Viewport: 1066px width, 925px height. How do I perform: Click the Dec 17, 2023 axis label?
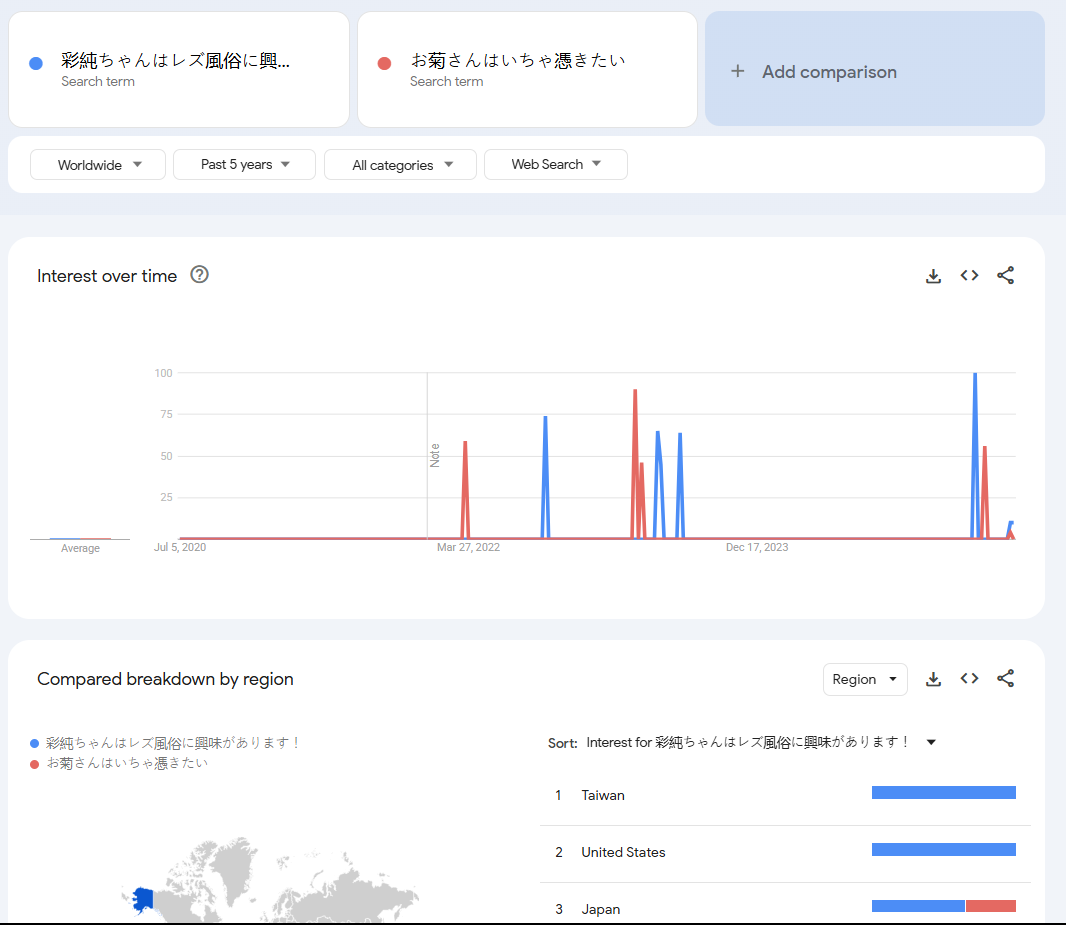tap(757, 547)
